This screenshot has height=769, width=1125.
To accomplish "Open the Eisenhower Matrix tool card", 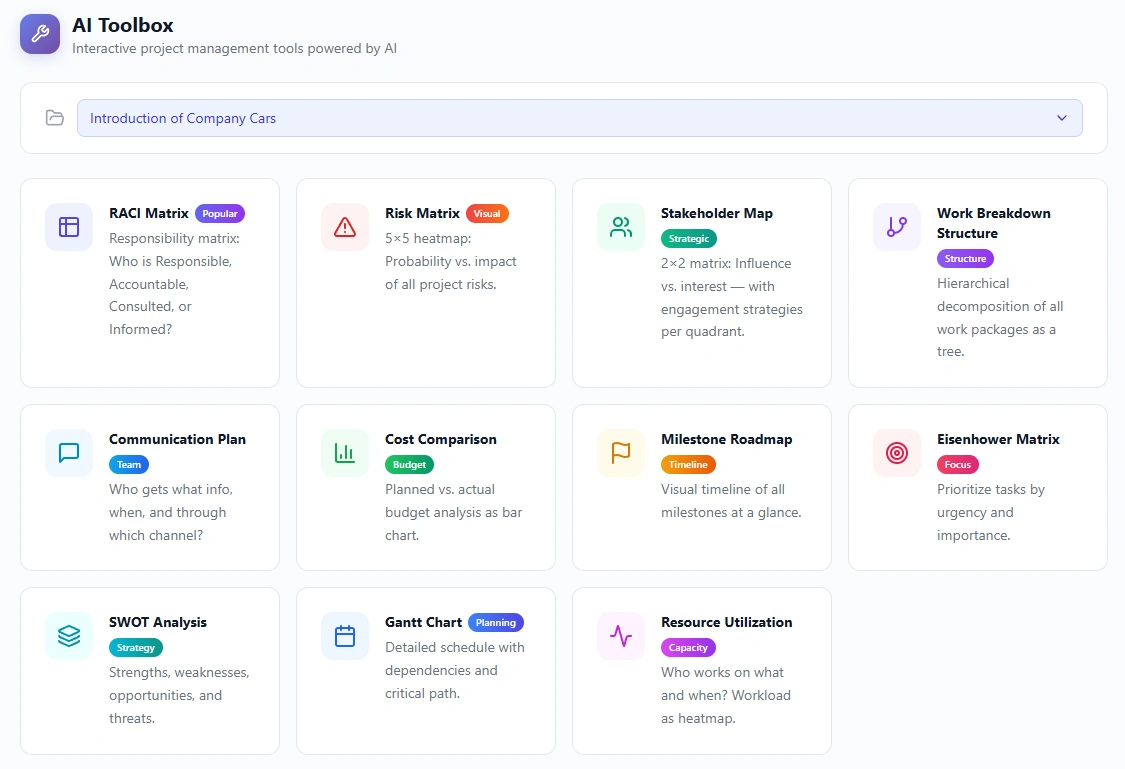I will 977,487.
